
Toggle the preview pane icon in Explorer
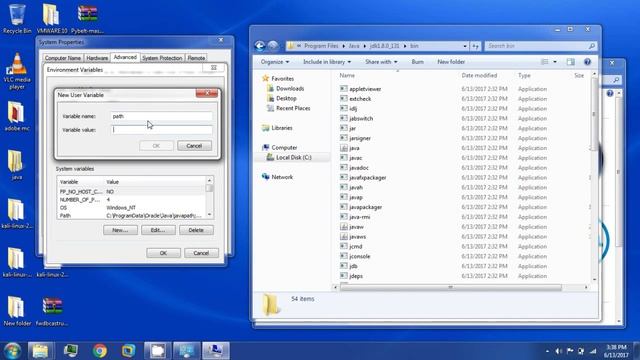tap(570, 62)
